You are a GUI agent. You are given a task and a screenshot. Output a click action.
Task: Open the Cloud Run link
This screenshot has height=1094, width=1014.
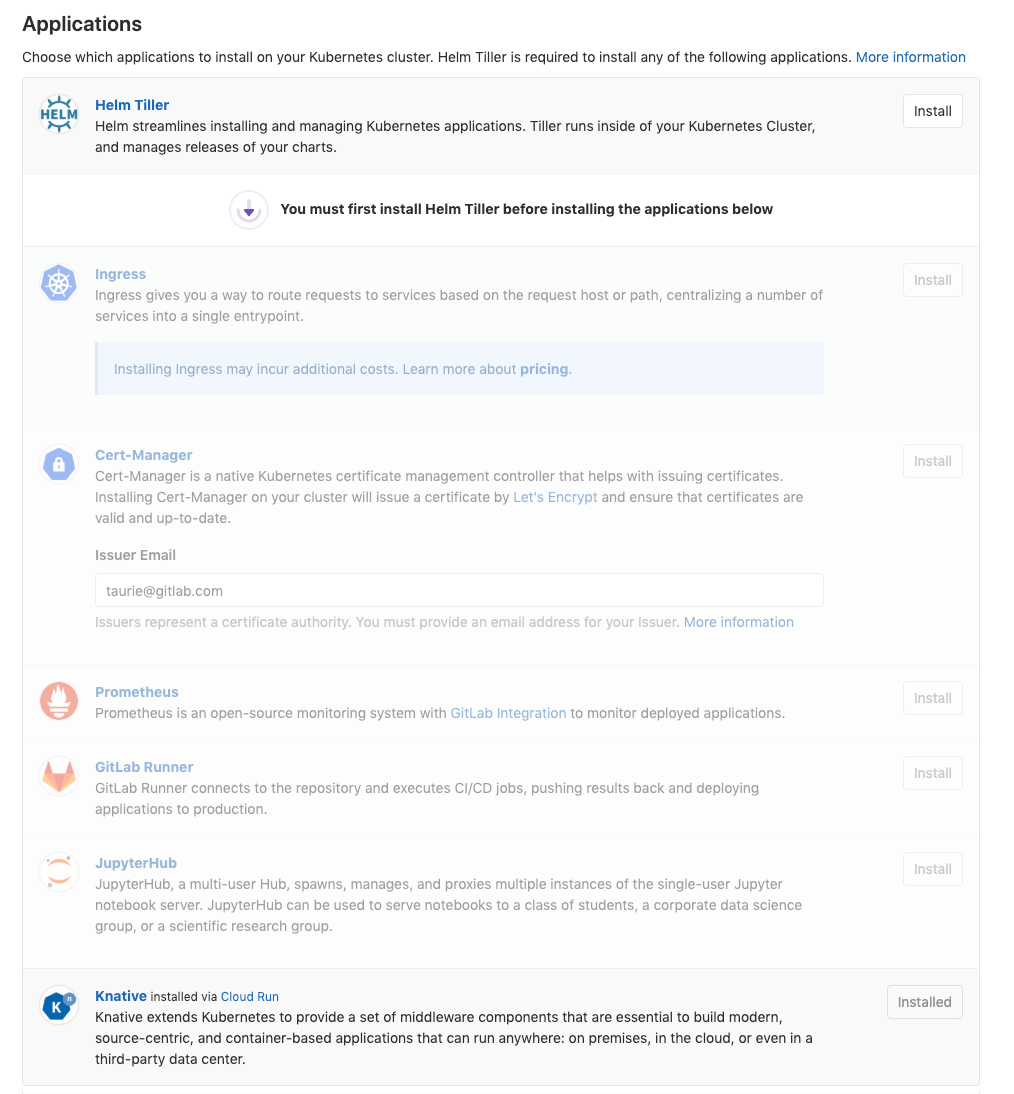(x=250, y=997)
